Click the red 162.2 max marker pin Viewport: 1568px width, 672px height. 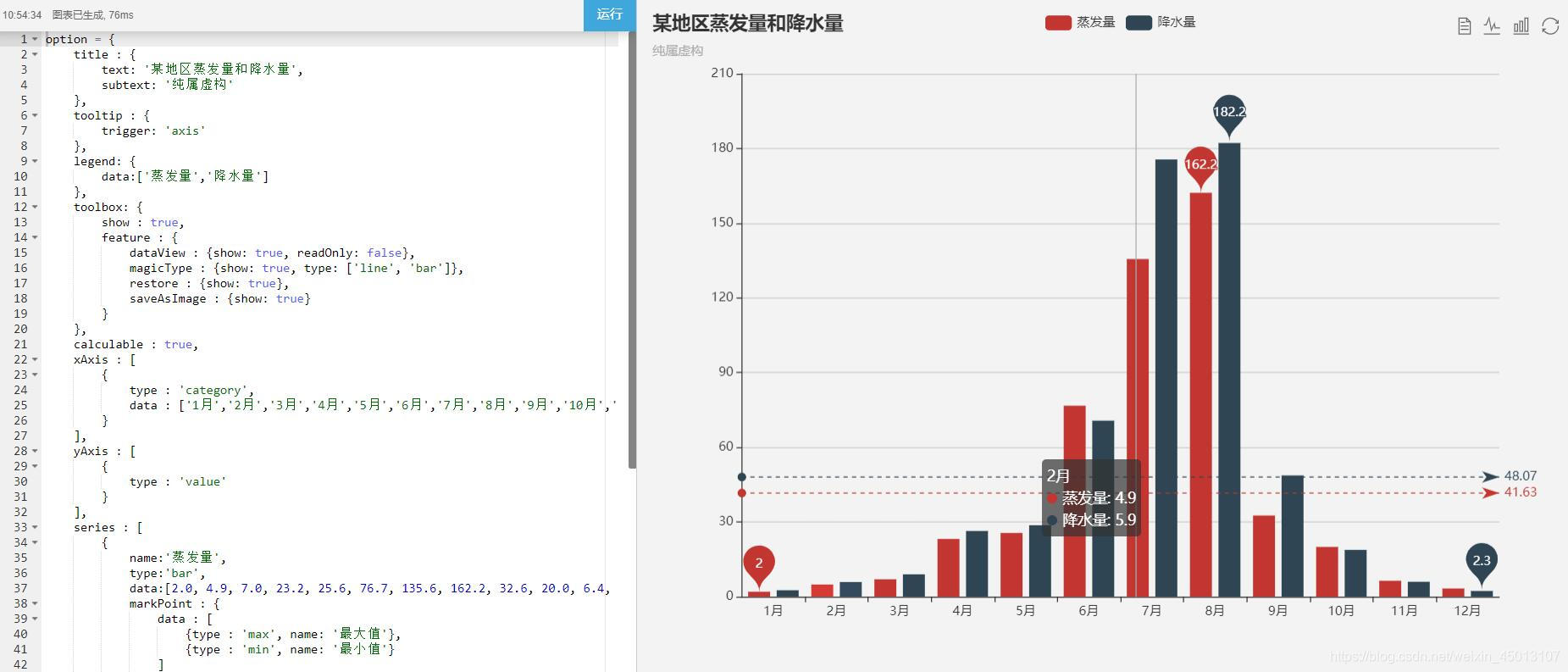[x=1200, y=167]
